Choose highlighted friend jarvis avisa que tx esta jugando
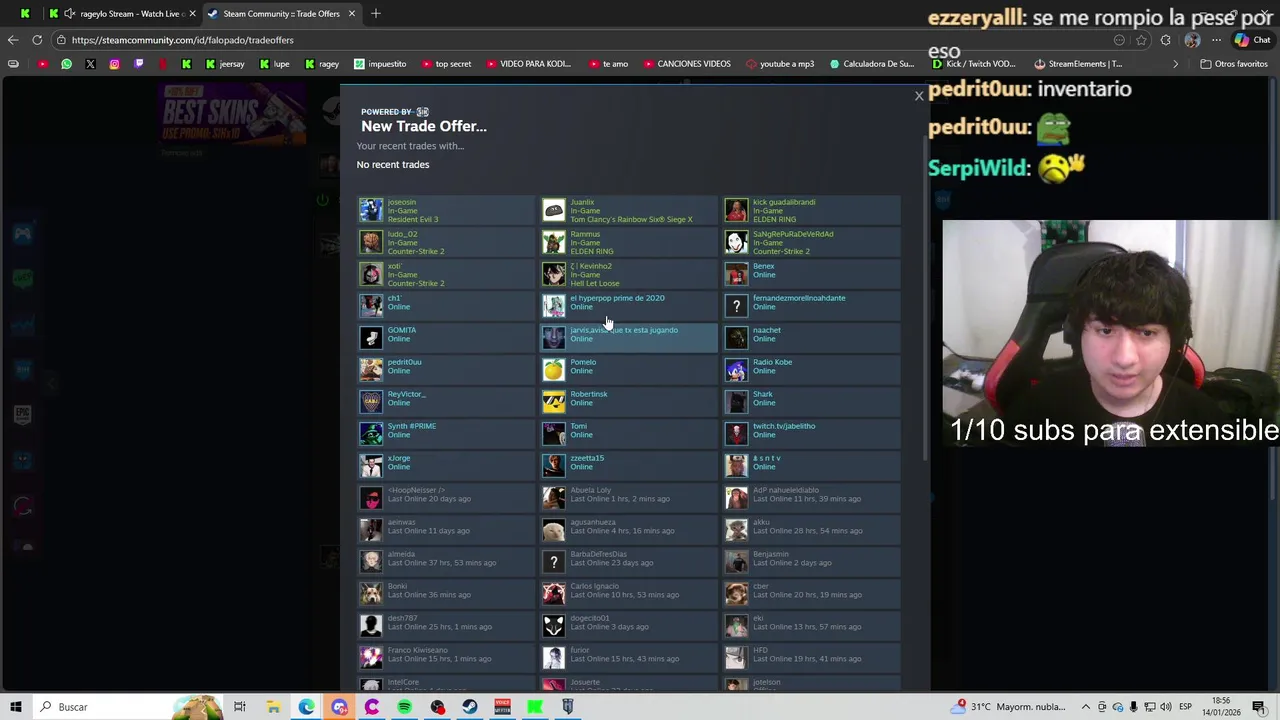 [x=629, y=339]
